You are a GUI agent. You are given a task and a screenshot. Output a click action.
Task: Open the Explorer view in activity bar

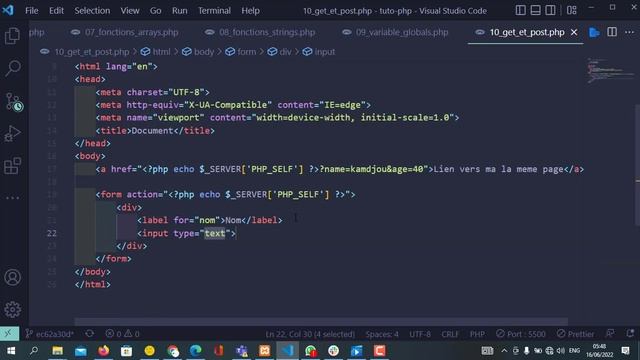(x=12, y=36)
